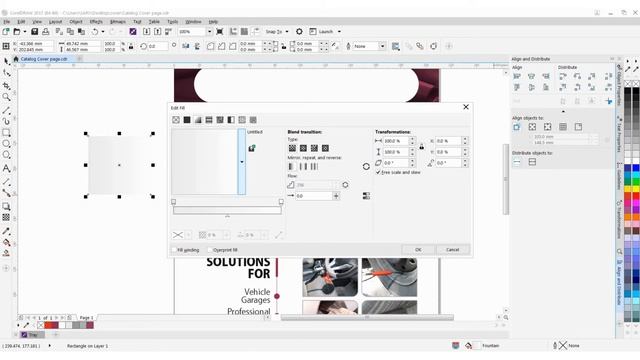Open the Effects menu
Screen dimensions: 640x360
point(96,22)
